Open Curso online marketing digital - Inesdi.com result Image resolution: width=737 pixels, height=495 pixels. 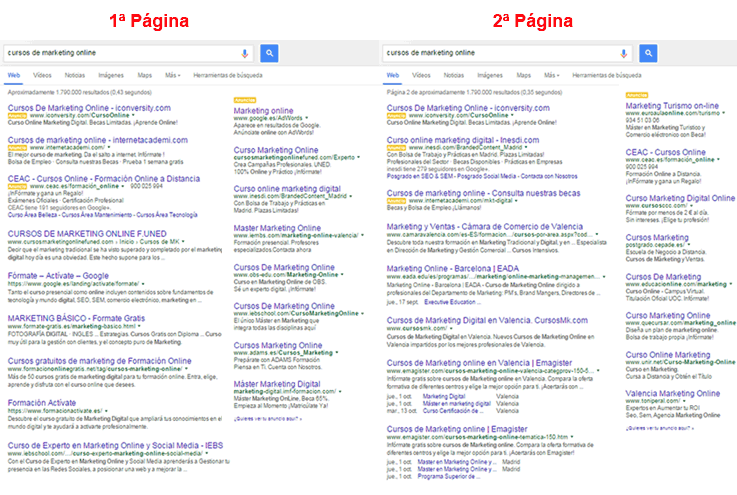(463, 140)
